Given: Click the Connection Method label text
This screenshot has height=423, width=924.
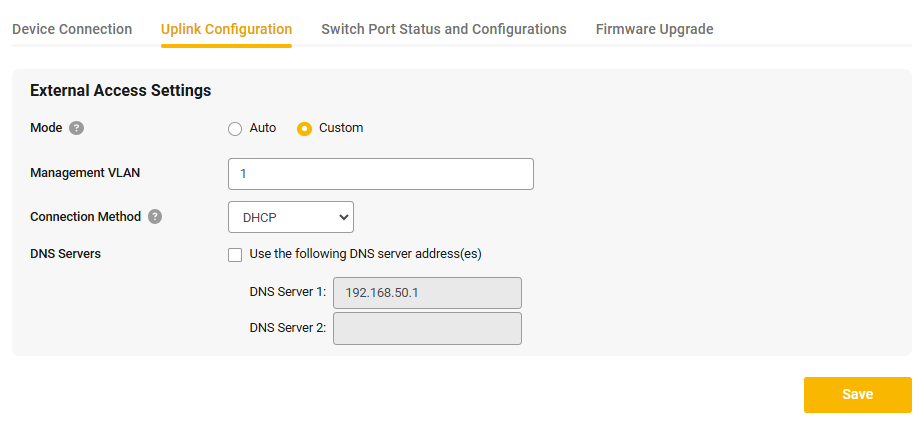Looking at the screenshot, I should tap(85, 217).
